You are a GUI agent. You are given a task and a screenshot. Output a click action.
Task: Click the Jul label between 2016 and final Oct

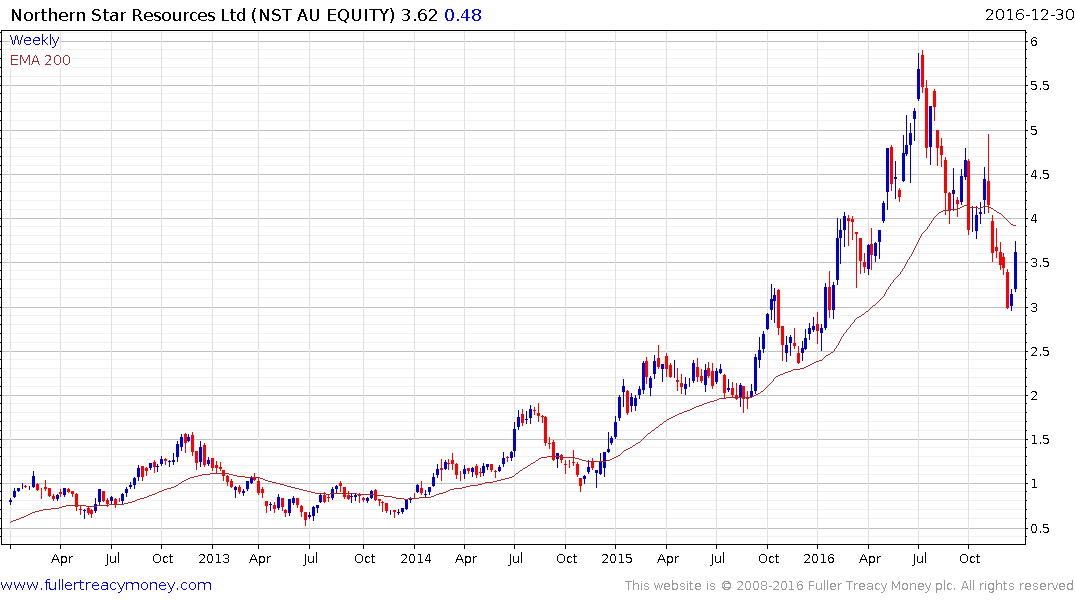(919, 558)
